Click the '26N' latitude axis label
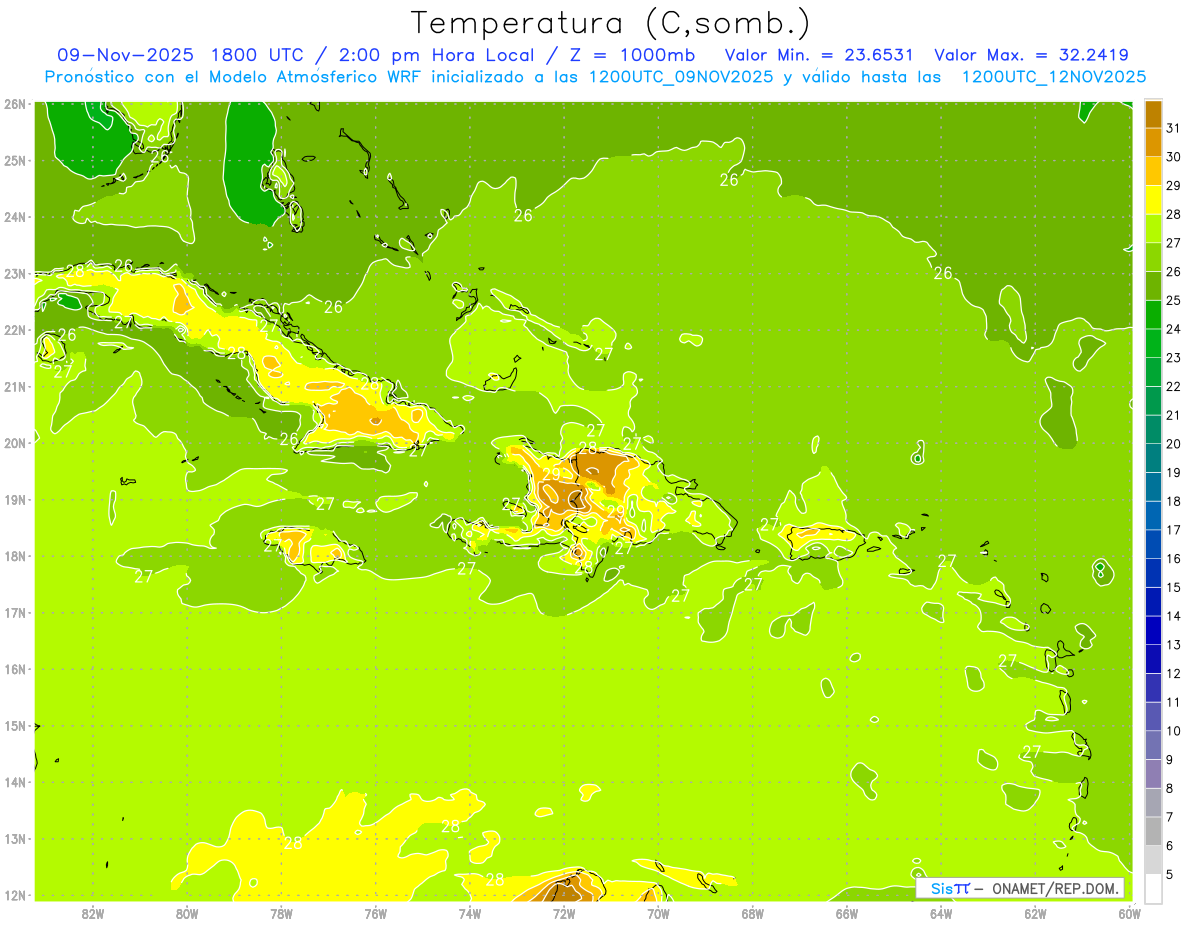This screenshot has width=1200, height=927. pyautogui.click(x=14, y=104)
